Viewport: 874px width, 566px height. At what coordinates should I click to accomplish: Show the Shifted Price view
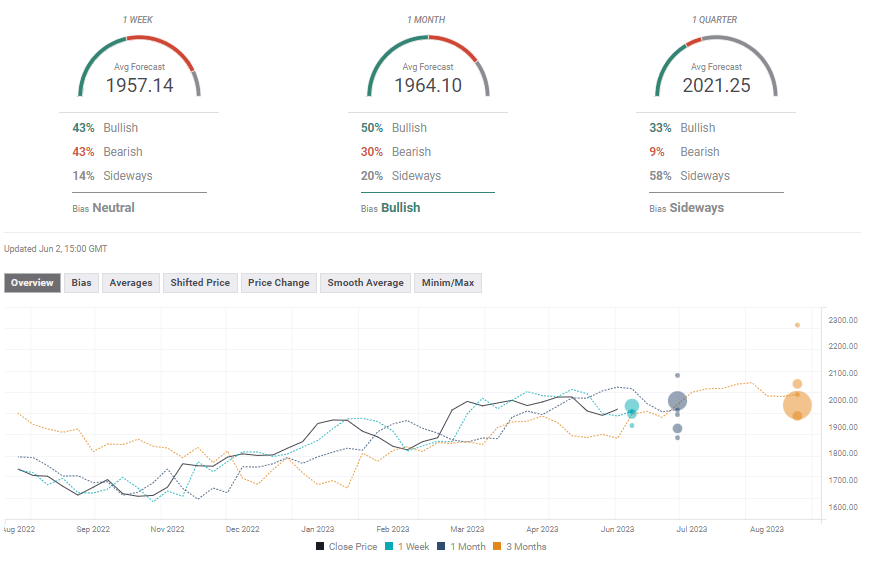200,283
